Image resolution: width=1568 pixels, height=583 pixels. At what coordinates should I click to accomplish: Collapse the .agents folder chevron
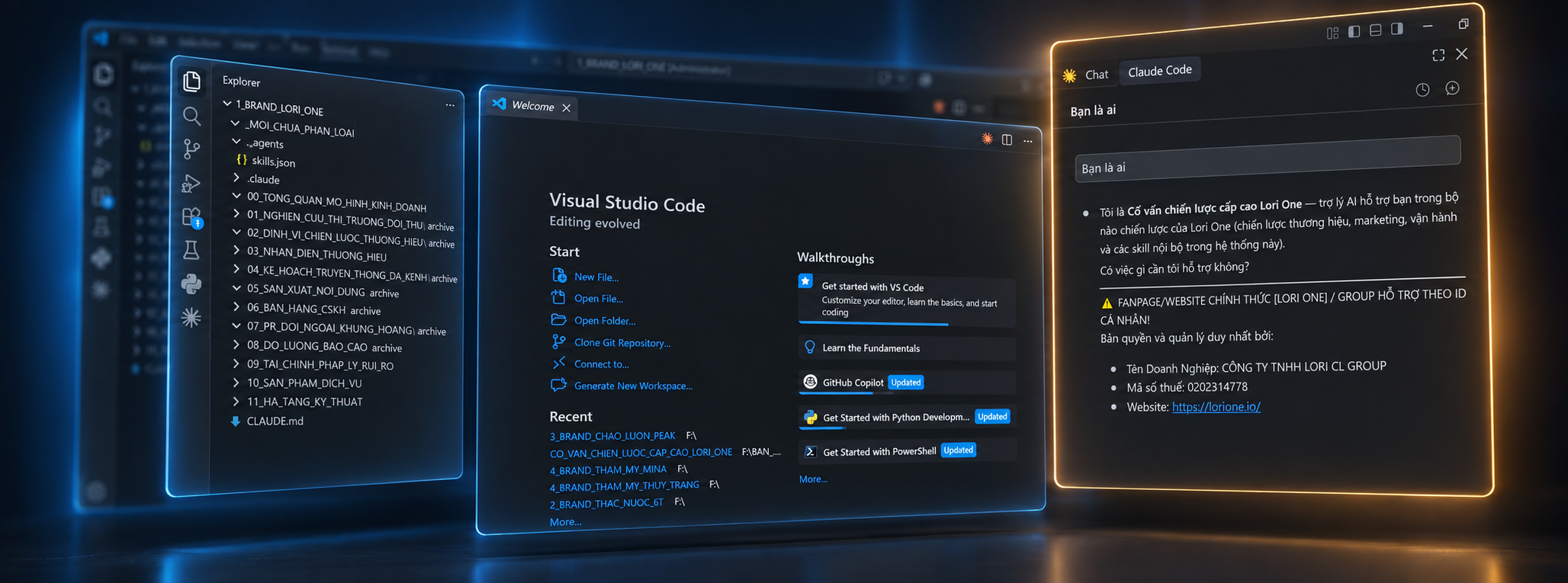click(236, 141)
